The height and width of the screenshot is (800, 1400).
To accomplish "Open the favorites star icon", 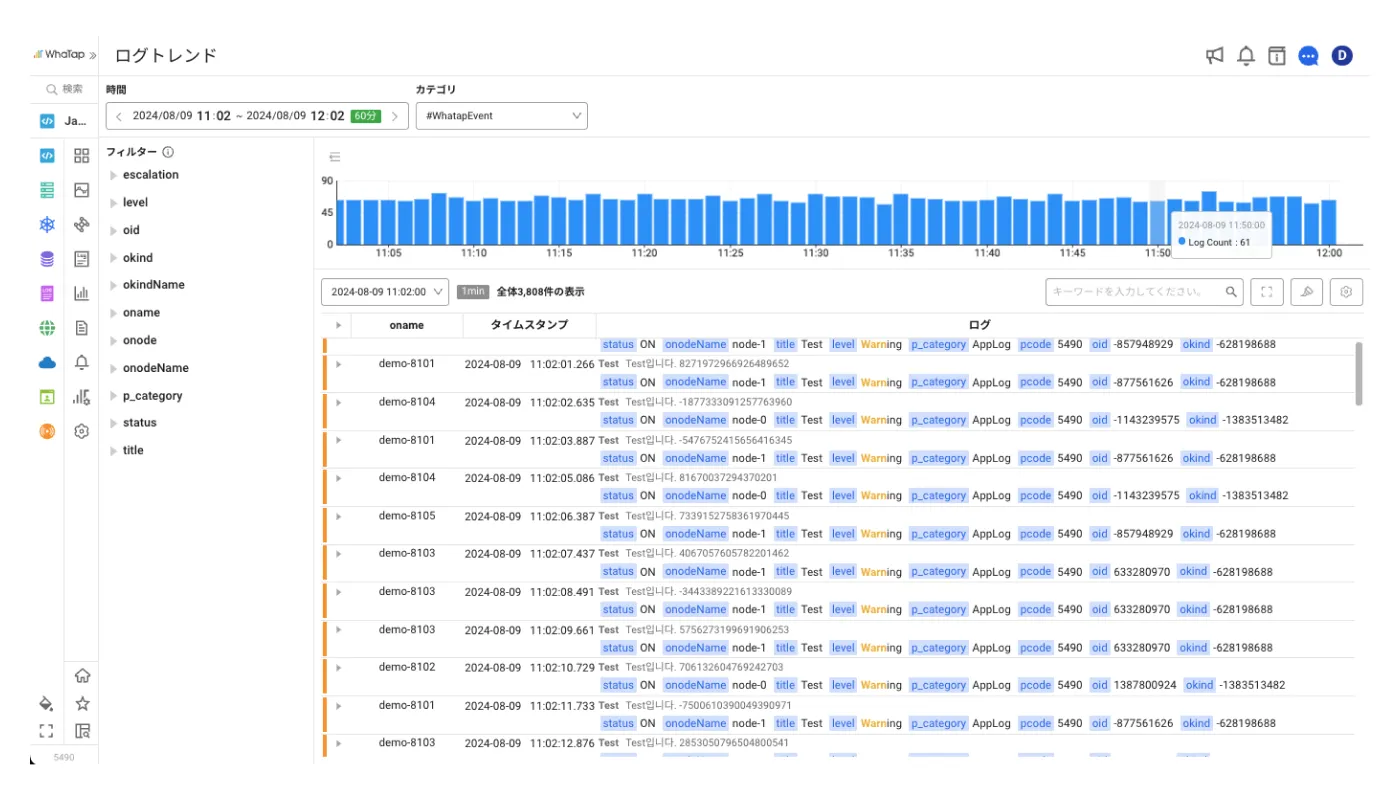I will pos(83,703).
